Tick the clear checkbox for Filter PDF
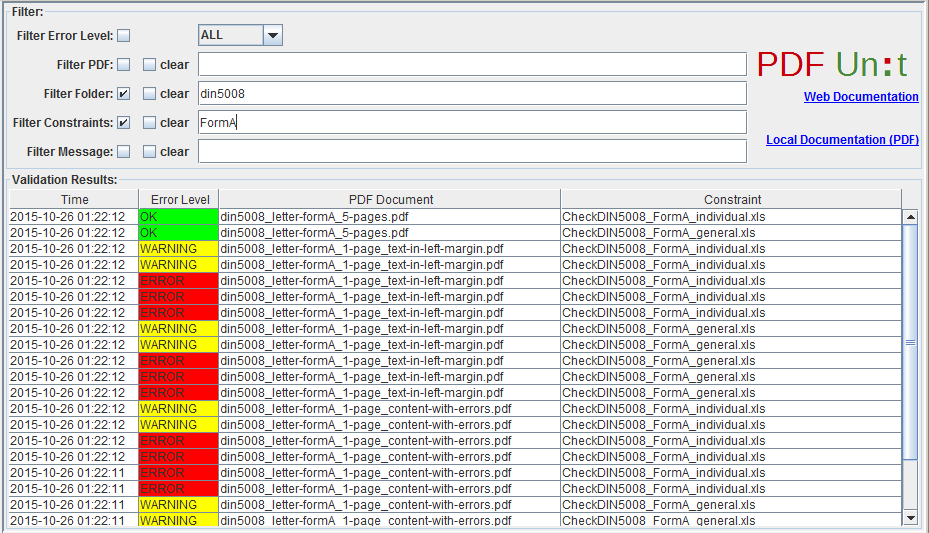Screen dimensions: 929x533 (149, 65)
